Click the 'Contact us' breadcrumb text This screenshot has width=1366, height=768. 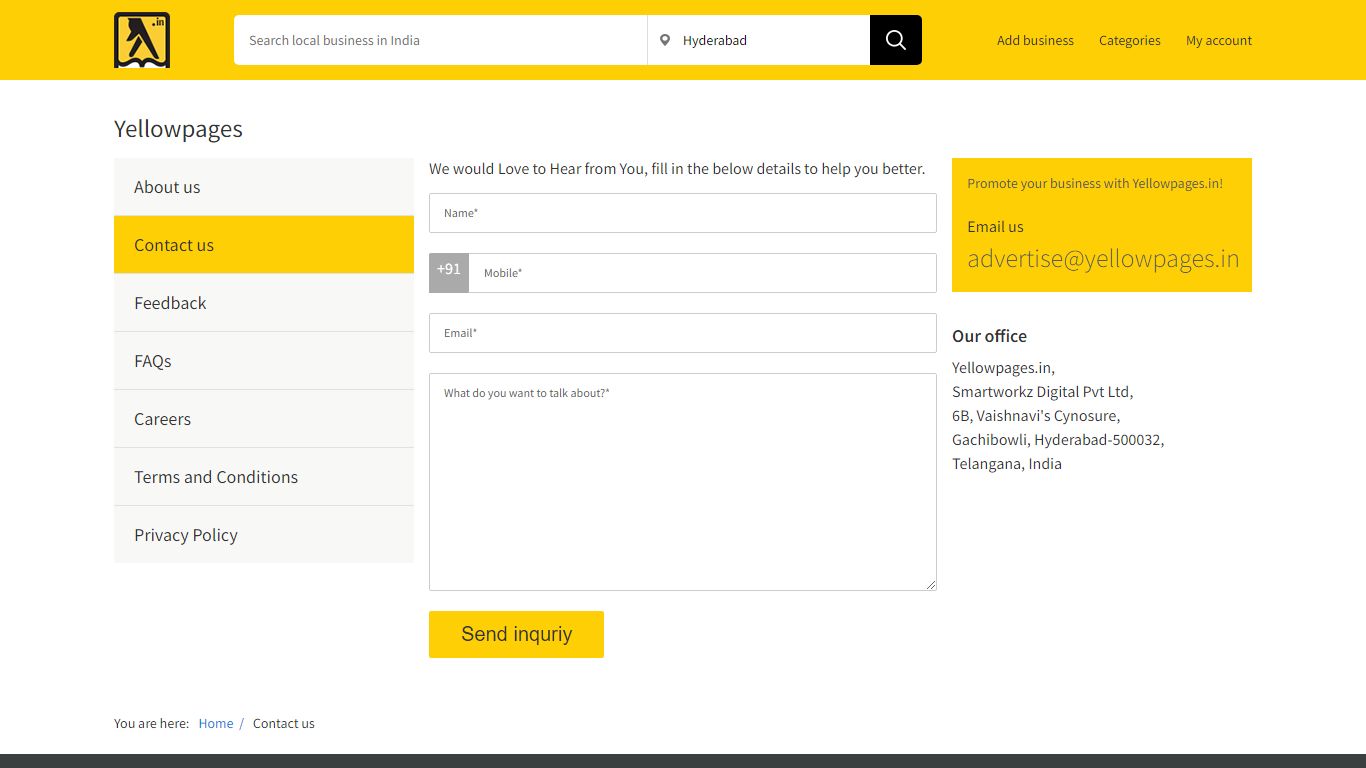pyautogui.click(x=284, y=723)
